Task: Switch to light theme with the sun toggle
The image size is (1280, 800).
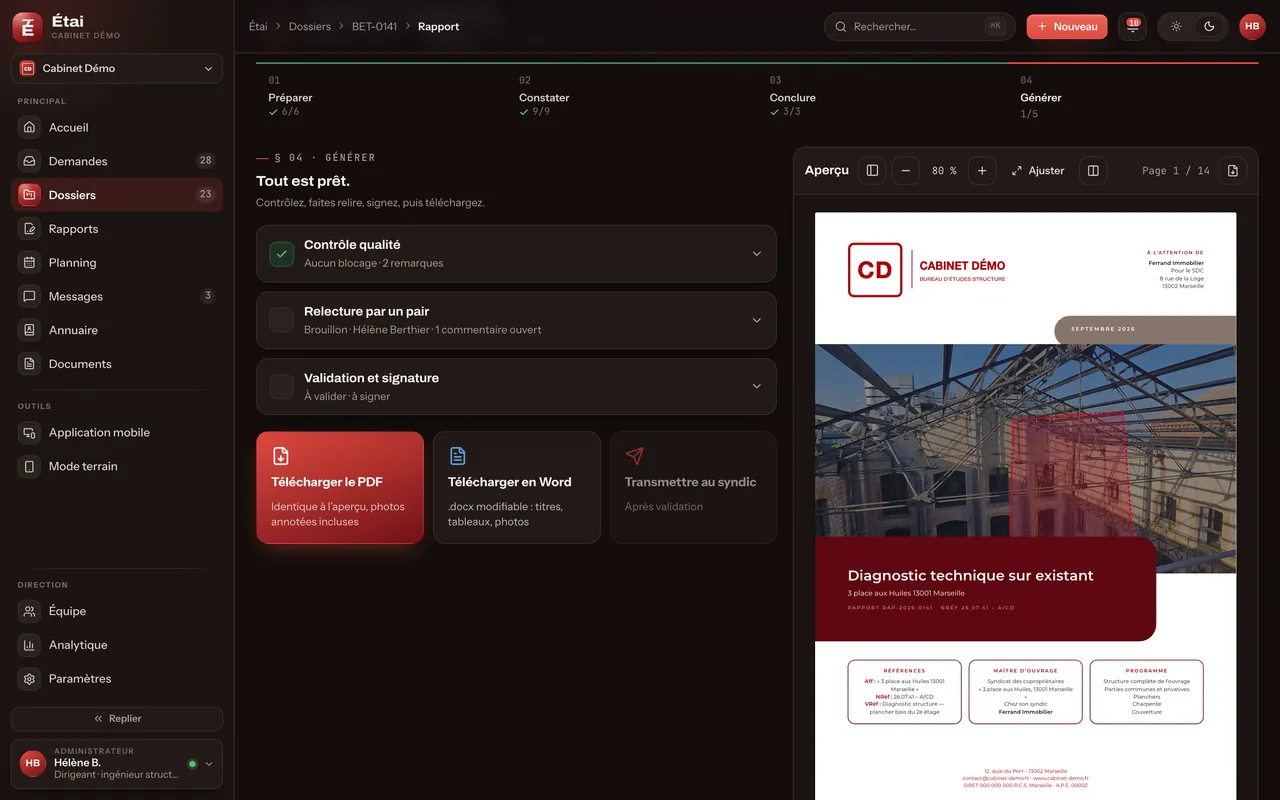Action: (1176, 27)
